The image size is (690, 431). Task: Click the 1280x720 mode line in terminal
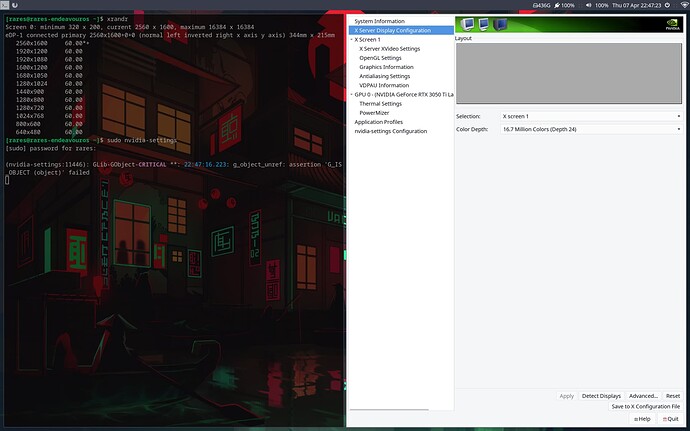[x=49, y=107]
